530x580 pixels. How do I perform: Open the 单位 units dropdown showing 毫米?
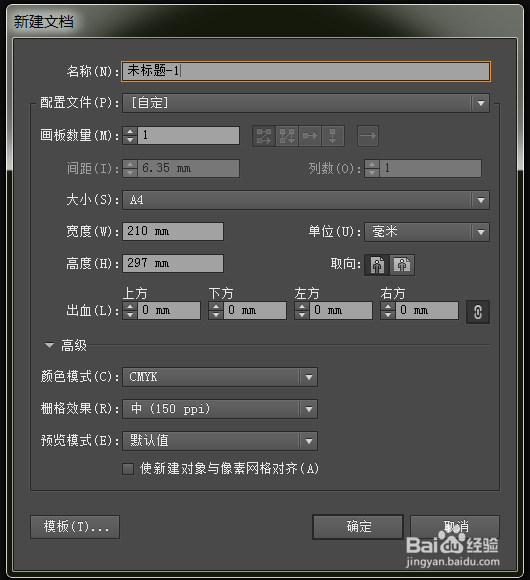(427, 232)
